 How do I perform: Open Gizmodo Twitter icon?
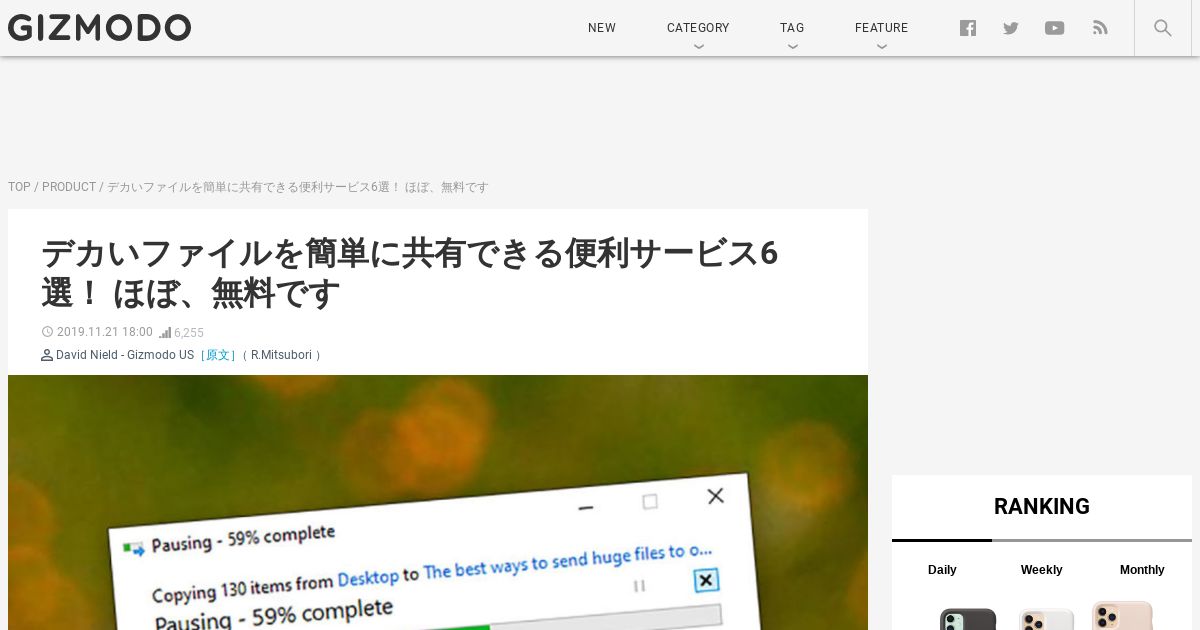coord(1011,28)
